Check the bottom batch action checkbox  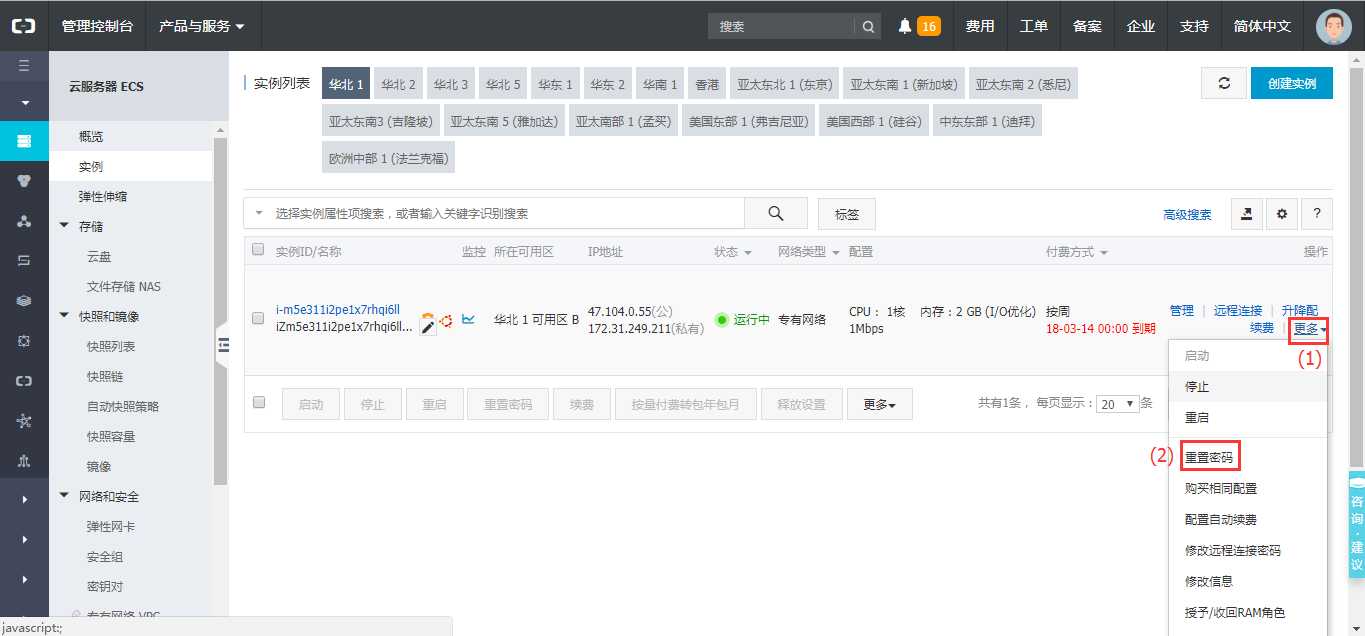click(259, 402)
